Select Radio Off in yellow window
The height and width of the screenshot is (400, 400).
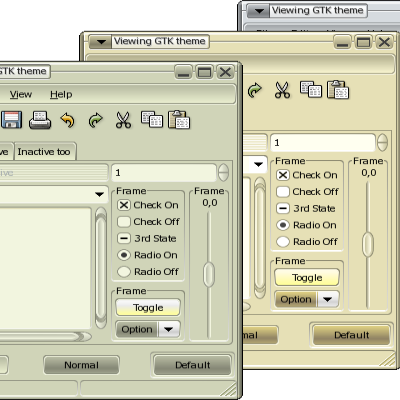pyautogui.click(x=283, y=242)
